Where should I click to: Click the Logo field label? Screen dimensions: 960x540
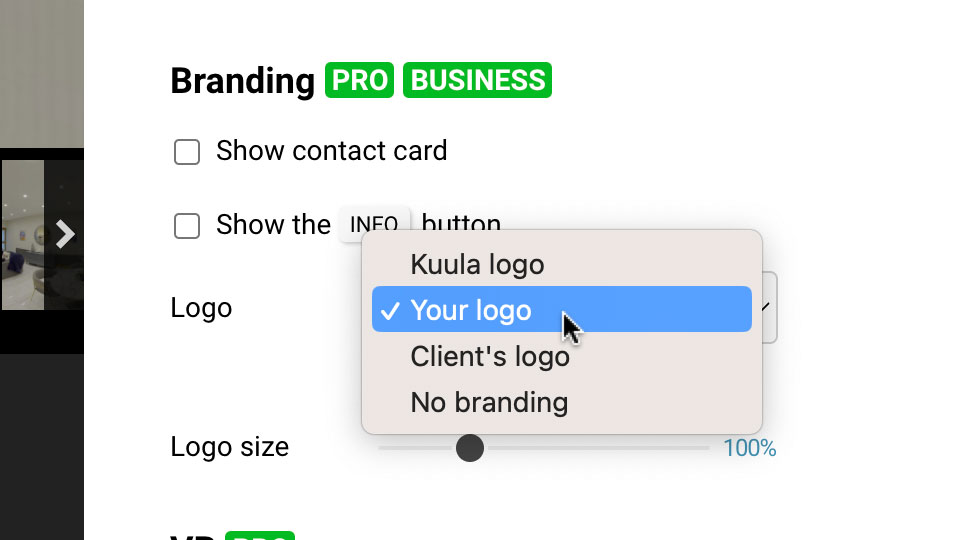pos(201,307)
